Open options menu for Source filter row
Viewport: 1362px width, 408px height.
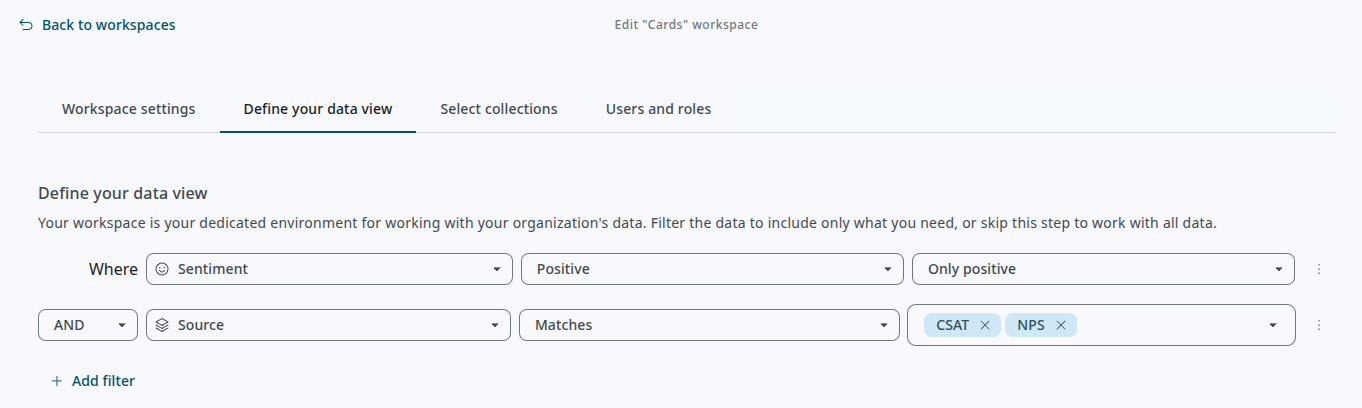coord(1318,325)
